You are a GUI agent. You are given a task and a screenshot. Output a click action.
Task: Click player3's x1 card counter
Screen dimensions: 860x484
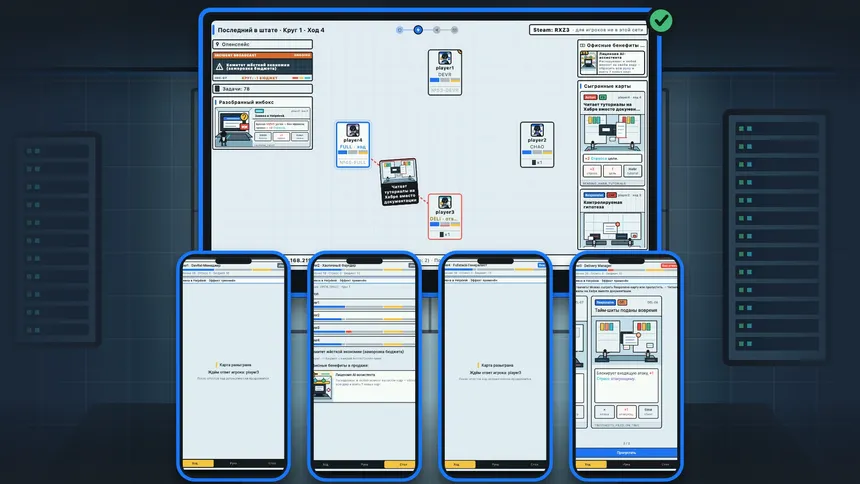coord(445,234)
